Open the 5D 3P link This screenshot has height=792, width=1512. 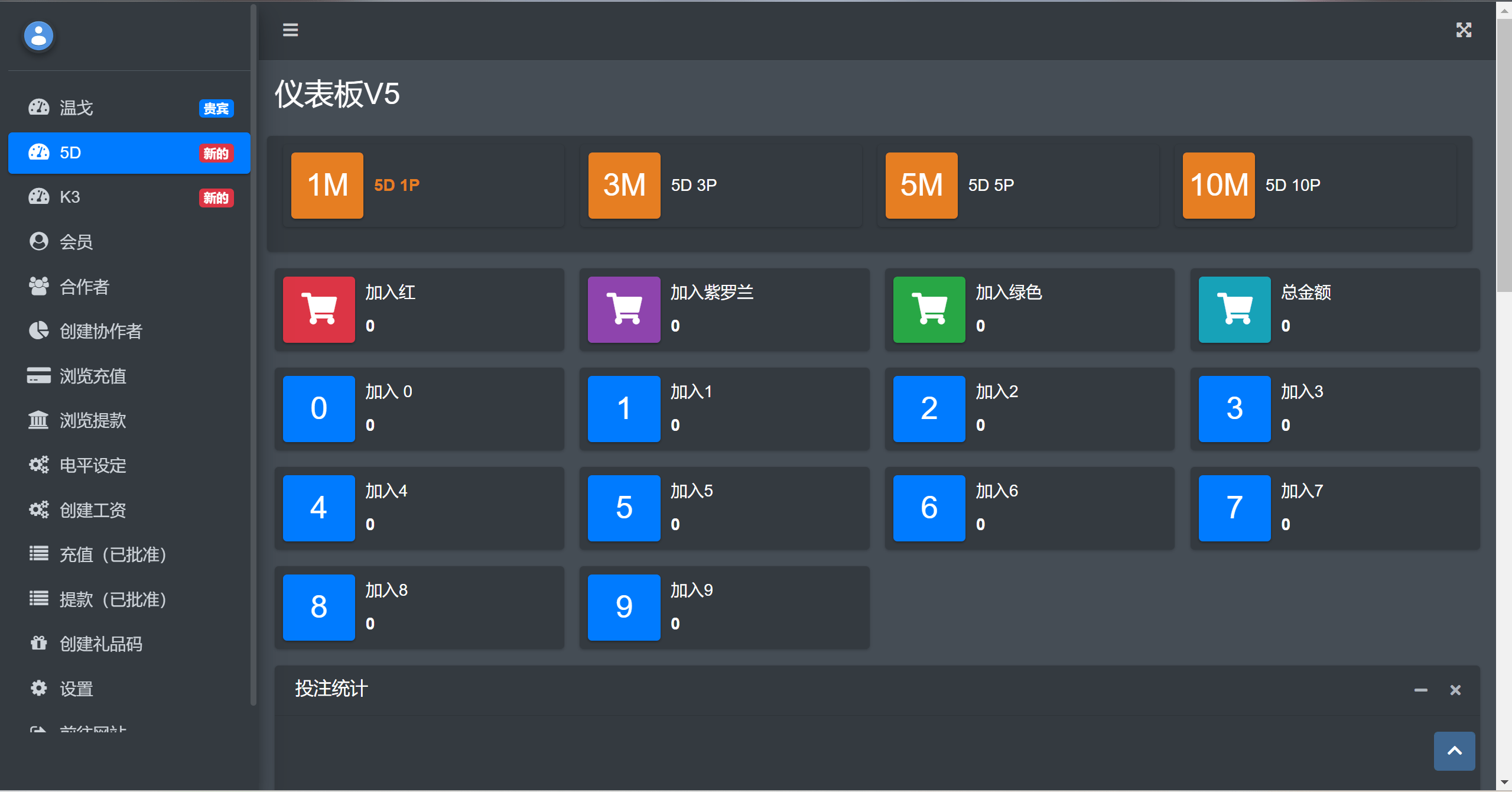click(694, 185)
